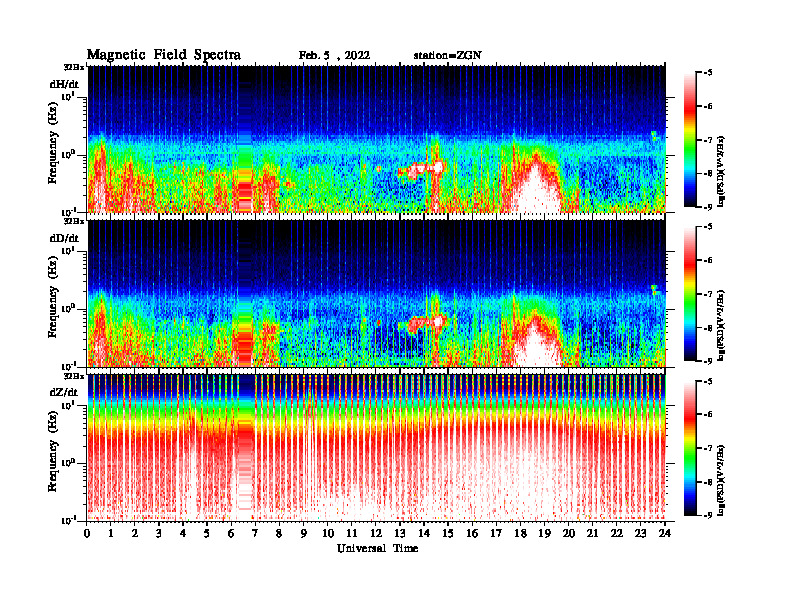Click the "dZ/dt" panel label
792x612 pixels.
[64, 392]
